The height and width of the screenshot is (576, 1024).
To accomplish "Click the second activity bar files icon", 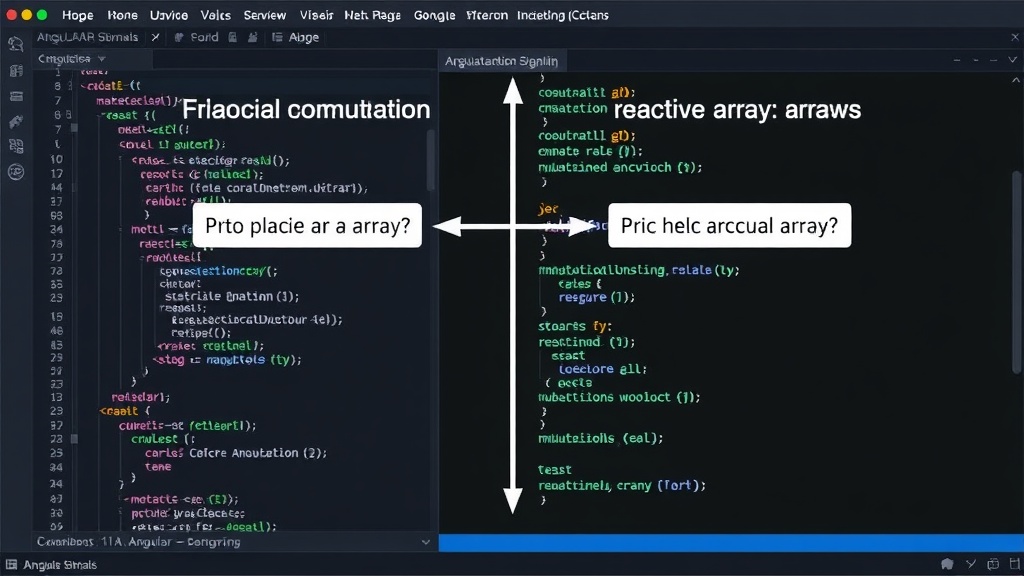I will [16, 71].
